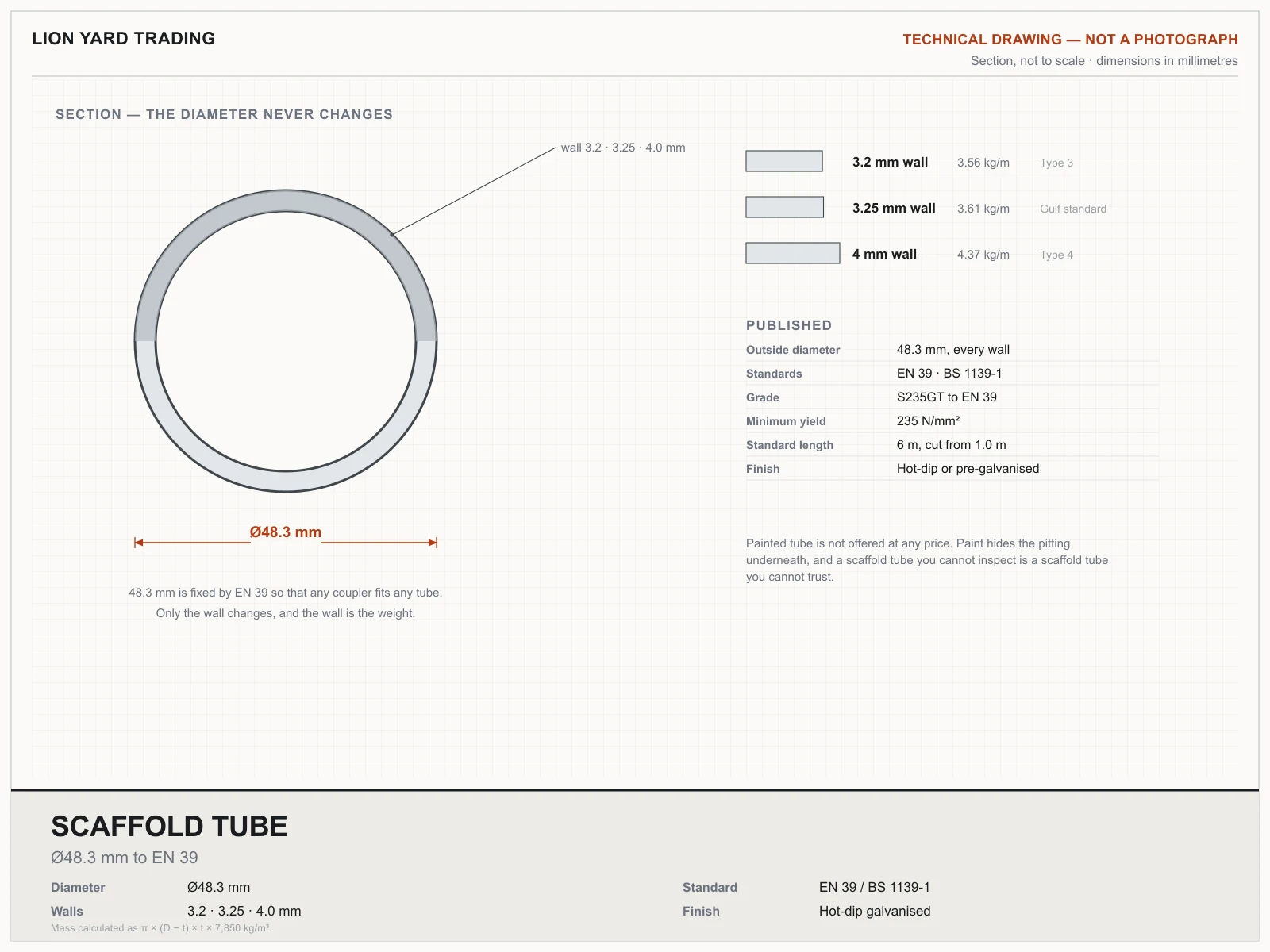The width and height of the screenshot is (1270, 952).
Task: Click the TECHNICAL DRAWING — NOT A PHOTOGRAPH notice
Action: (1070, 39)
